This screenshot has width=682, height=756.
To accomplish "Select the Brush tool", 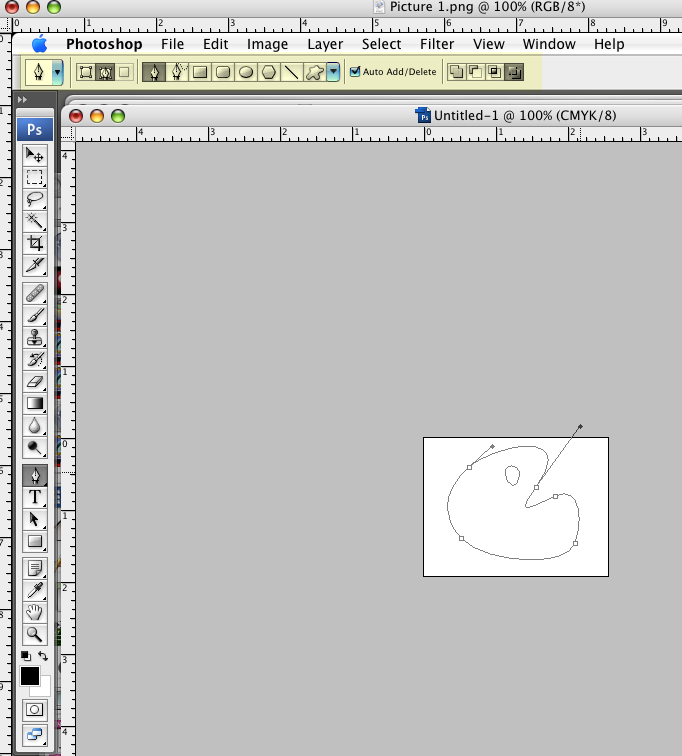I will click(x=35, y=315).
